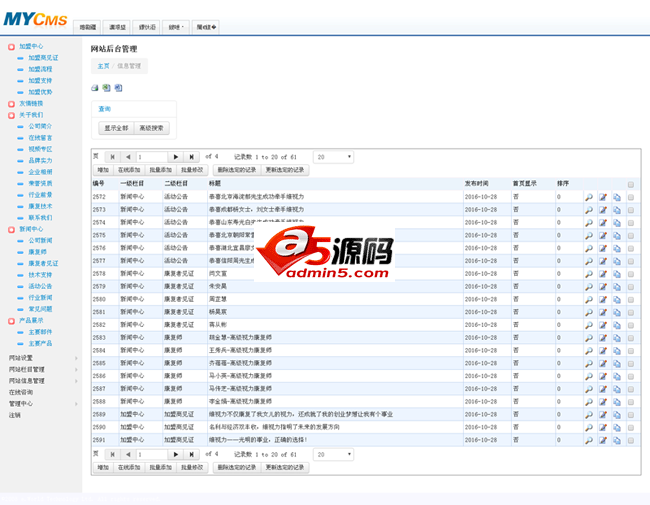The height and width of the screenshot is (505, 650).
Task: Go to previous page in bottom pager
Action: tap(128, 454)
